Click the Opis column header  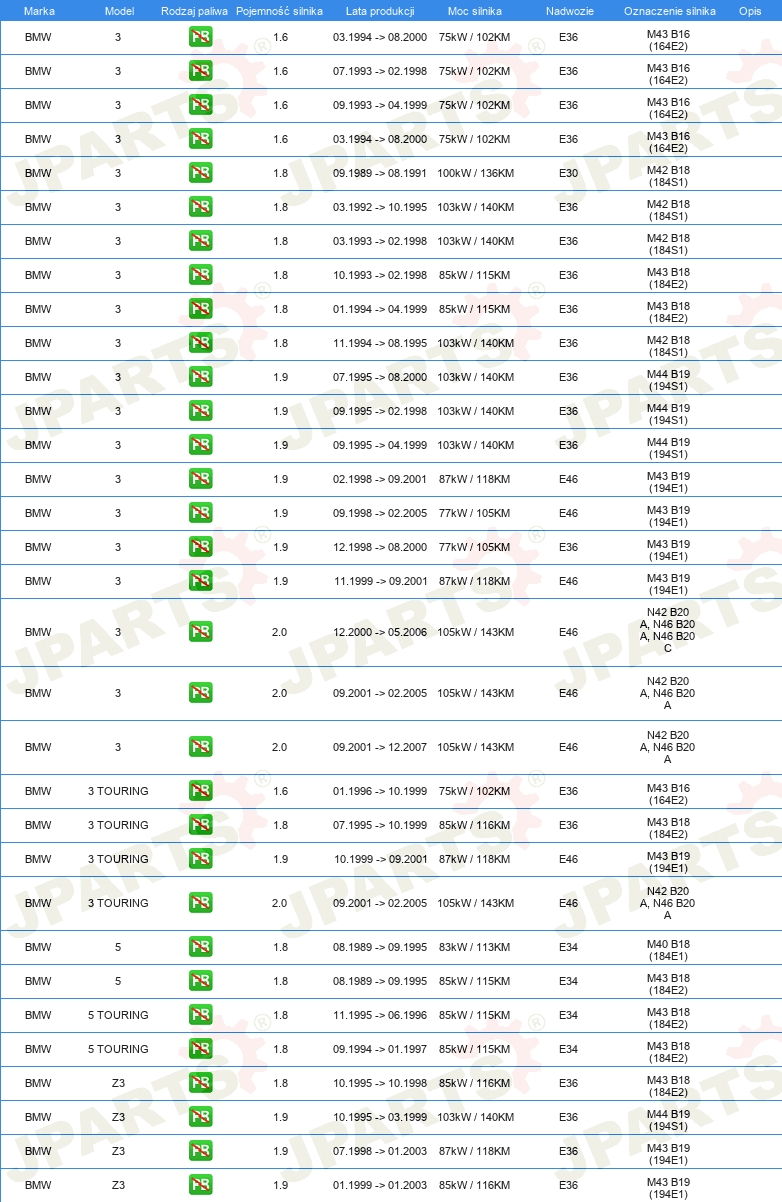pyautogui.click(x=749, y=11)
